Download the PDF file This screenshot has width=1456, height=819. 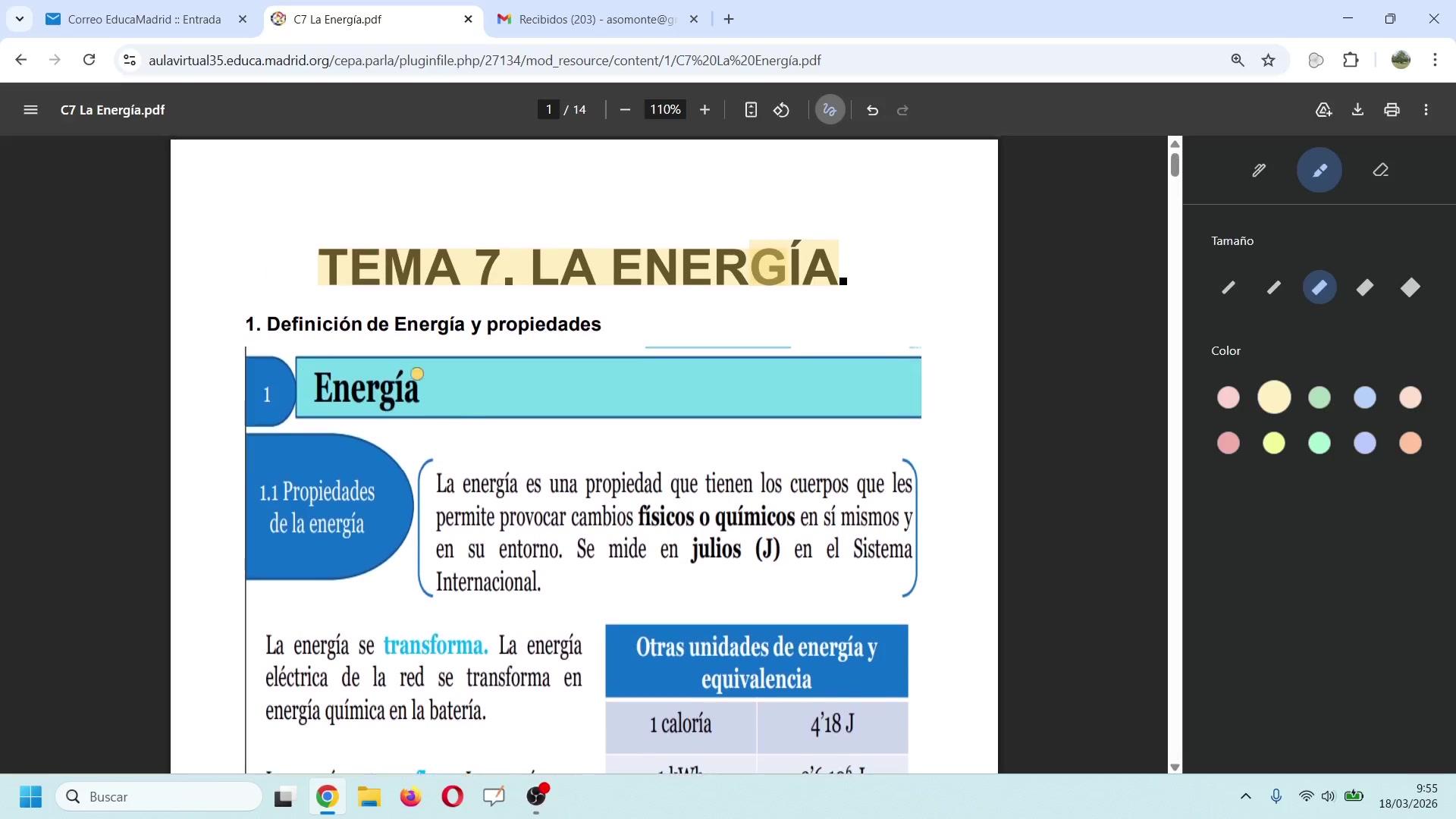[1357, 110]
